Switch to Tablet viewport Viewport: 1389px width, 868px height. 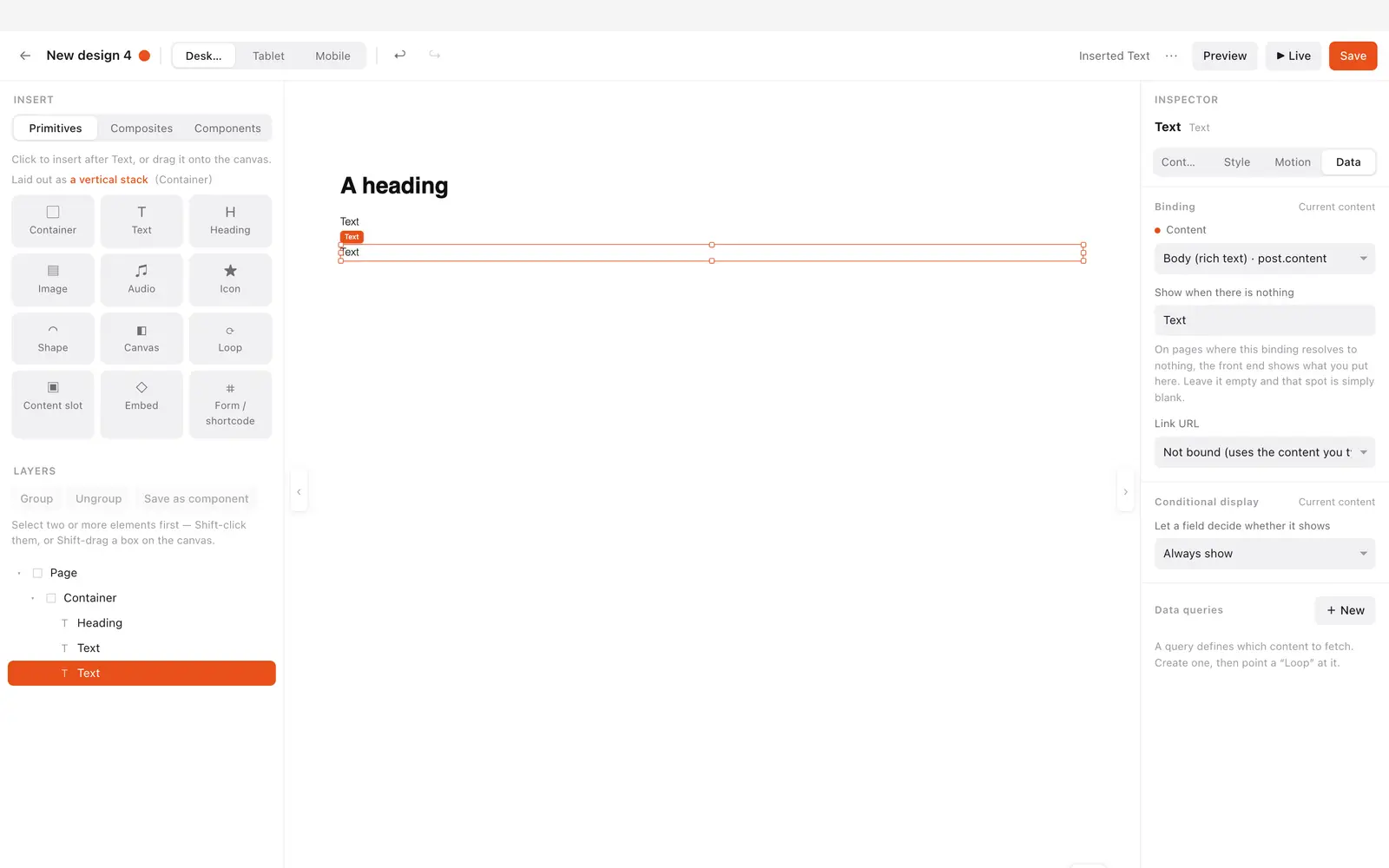tap(268, 56)
